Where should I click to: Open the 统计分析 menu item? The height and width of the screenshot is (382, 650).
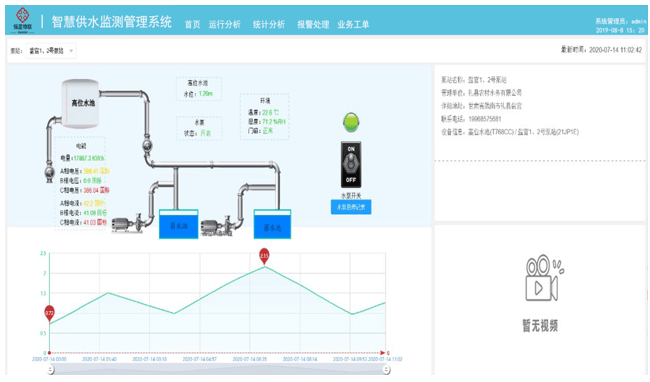click(269, 24)
